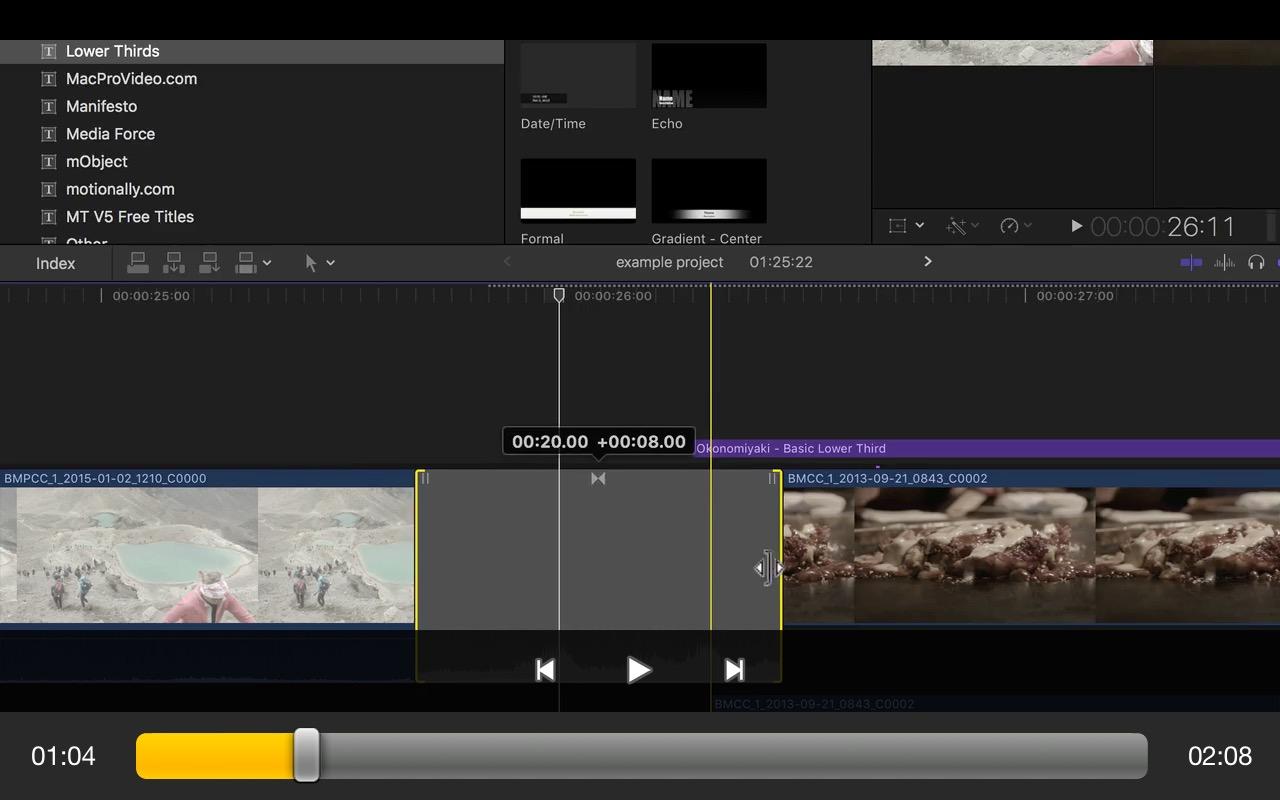1280x800 pixels.
Task: Toggle solo with the headphones icon
Action: (x=1257, y=263)
